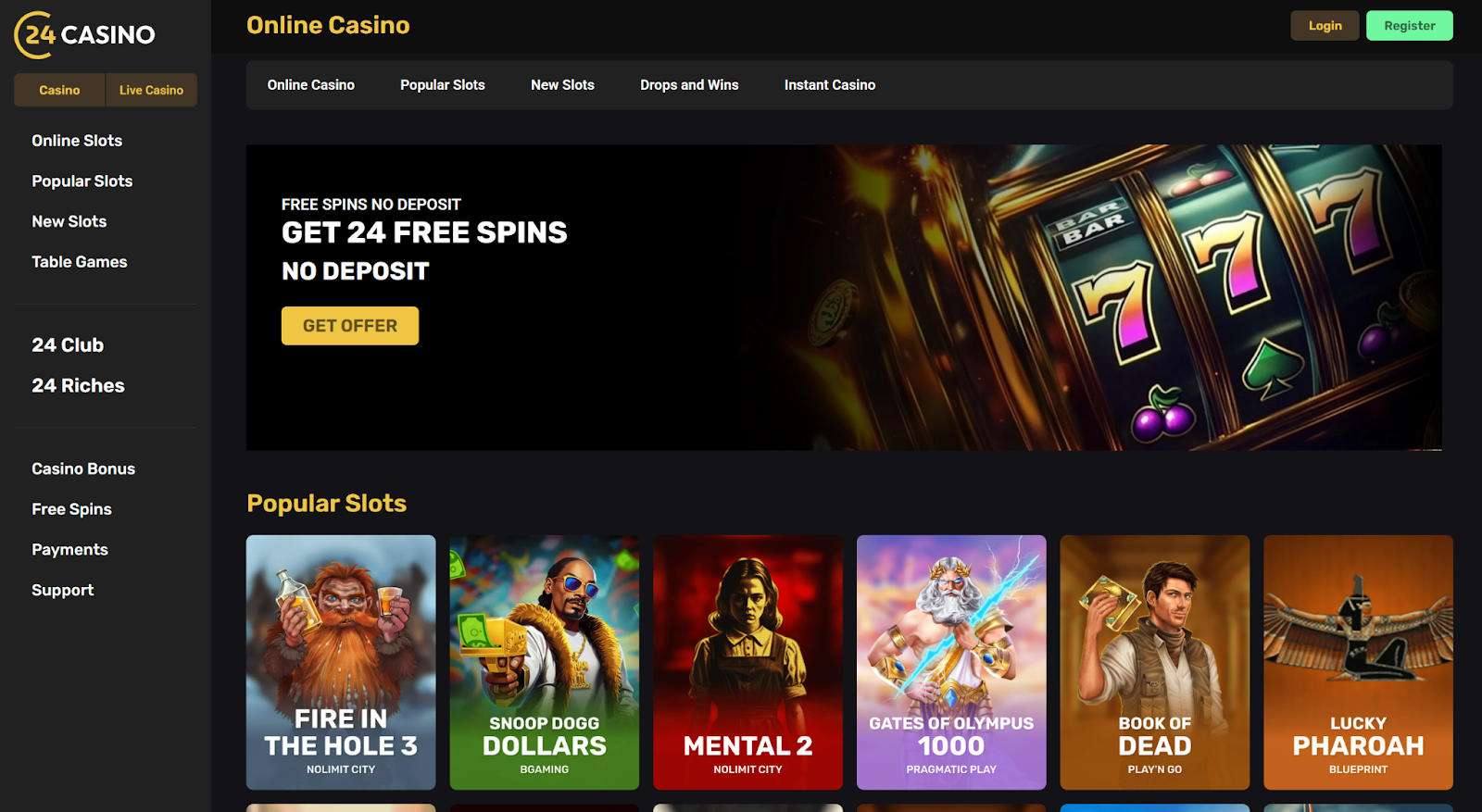Screen dimensions: 1482x812
Task: Open the Lucky Pharoah slot
Action: click(x=1358, y=662)
